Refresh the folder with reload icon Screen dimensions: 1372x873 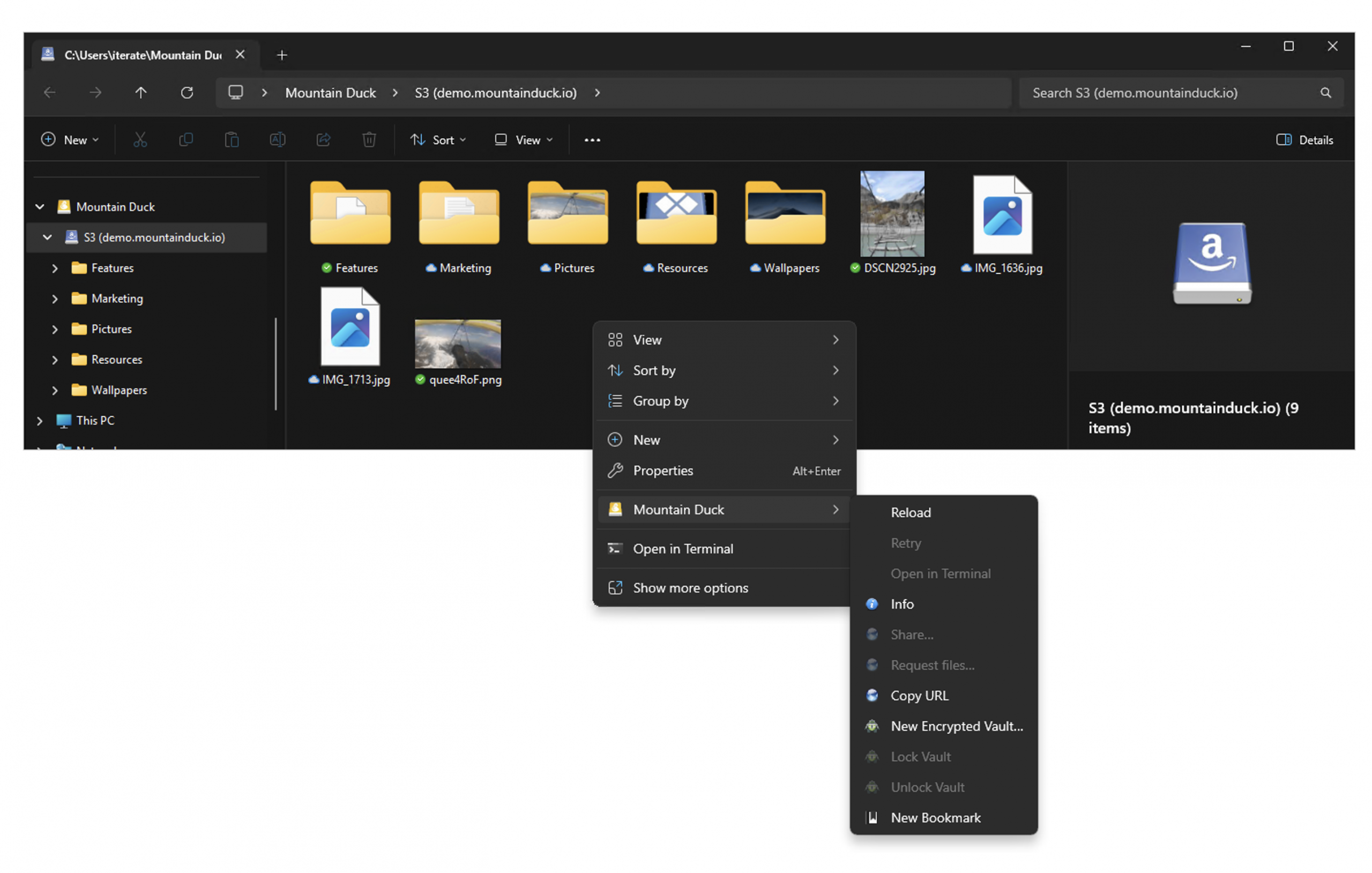pos(187,92)
